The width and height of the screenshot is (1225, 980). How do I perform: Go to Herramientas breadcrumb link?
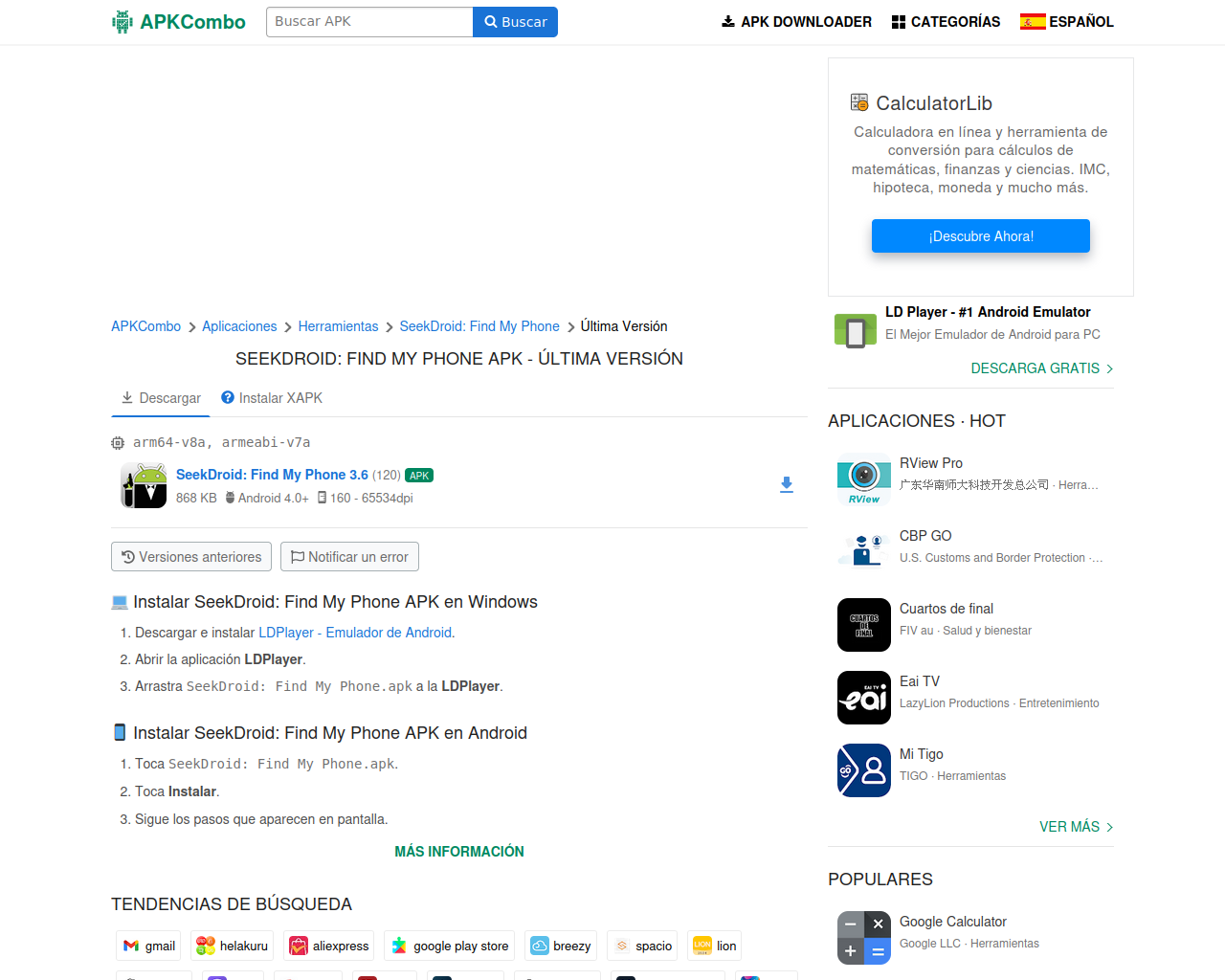pos(338,326)
